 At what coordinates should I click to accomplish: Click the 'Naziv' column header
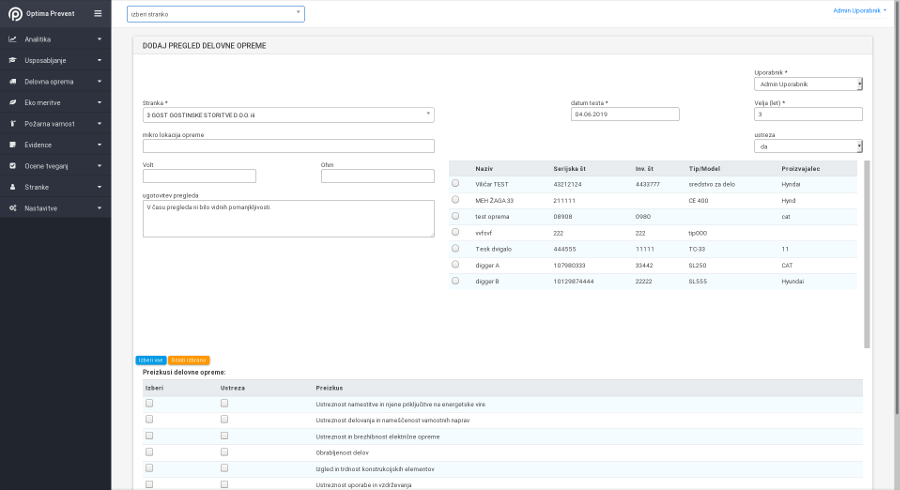484,169
